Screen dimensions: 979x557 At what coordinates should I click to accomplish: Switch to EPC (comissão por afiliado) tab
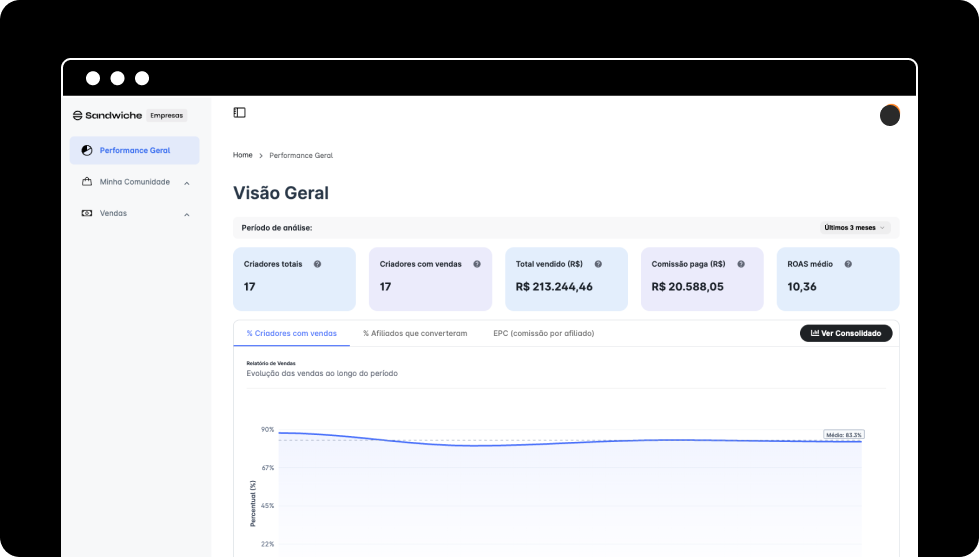(x=544, y=333)
